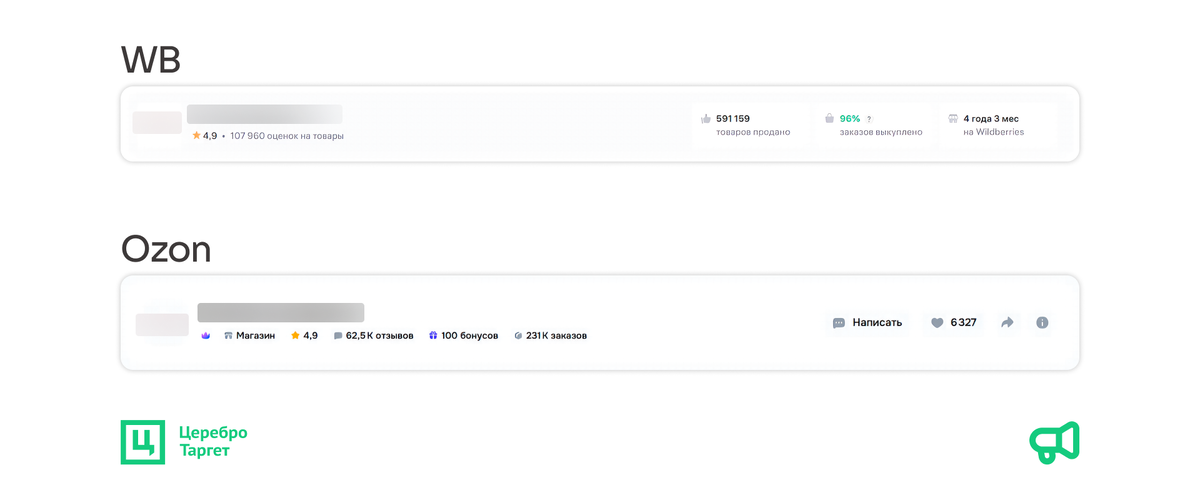Click the blurred seller logo in WB card
Screen dimensions: 1200x502
click(x=158, y=122)
